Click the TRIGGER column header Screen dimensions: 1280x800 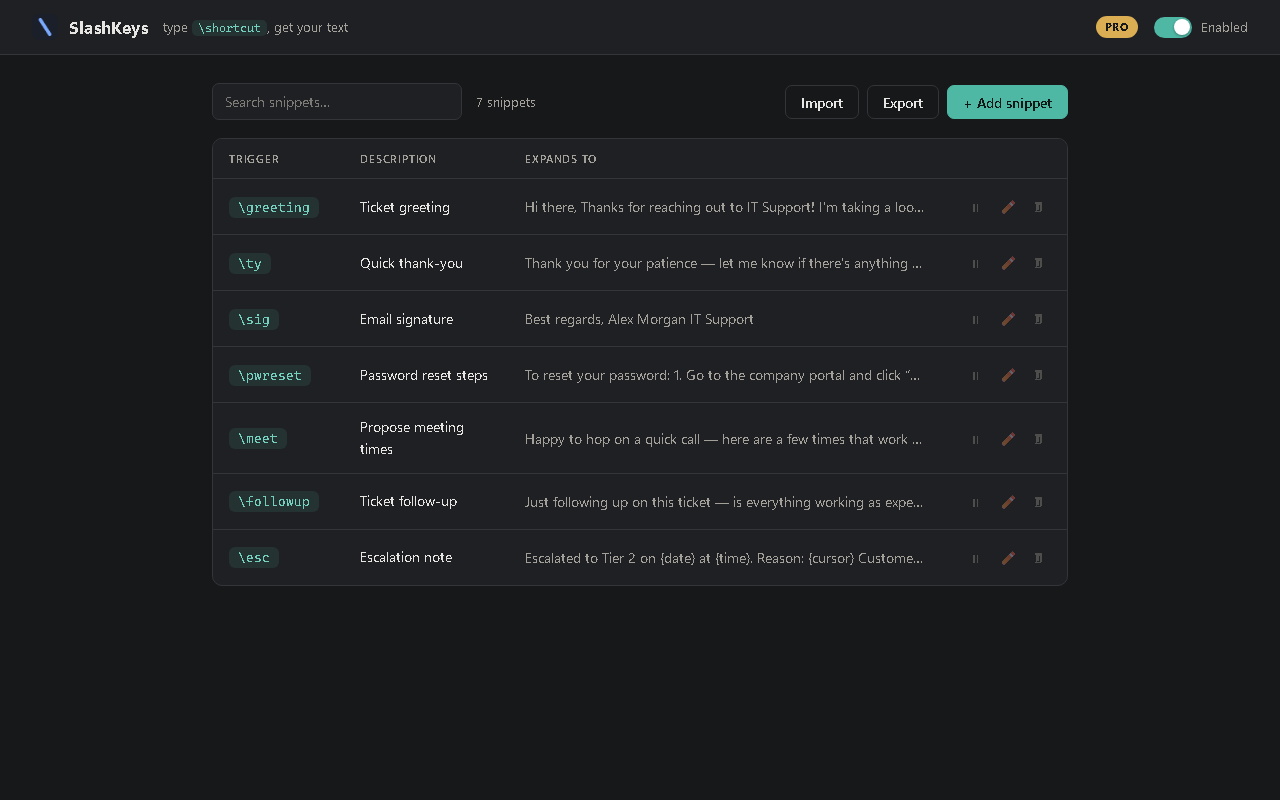point(254,159)
